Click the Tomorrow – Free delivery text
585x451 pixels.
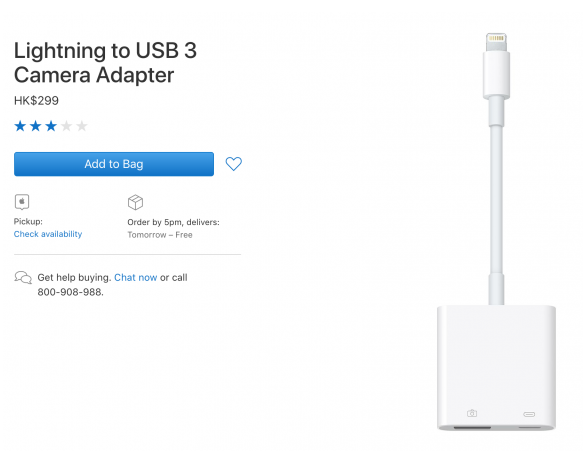[160, 235]
